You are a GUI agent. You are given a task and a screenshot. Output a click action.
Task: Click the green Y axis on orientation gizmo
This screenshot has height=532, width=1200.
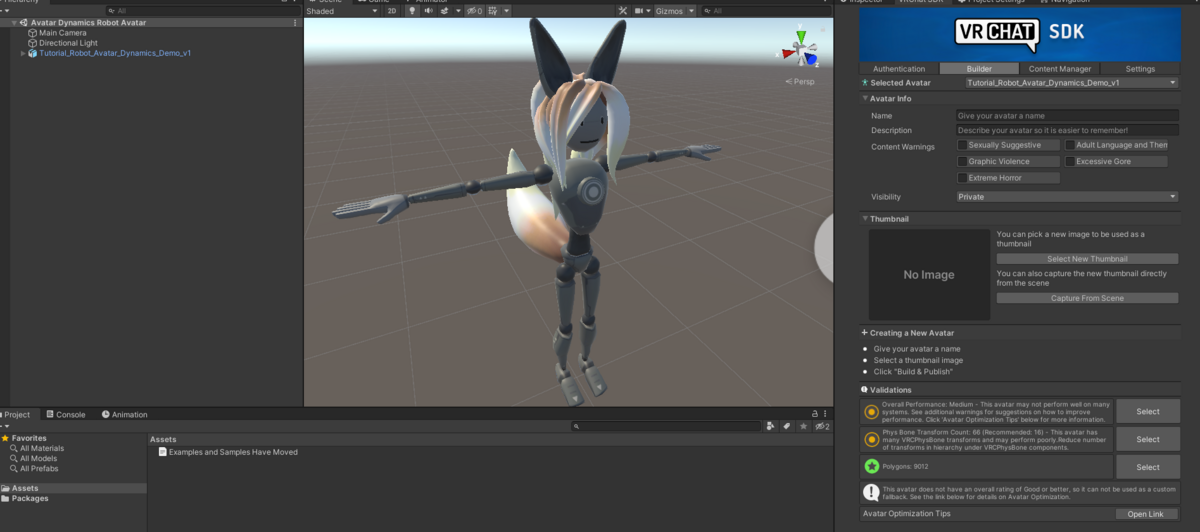coord(801,36)
